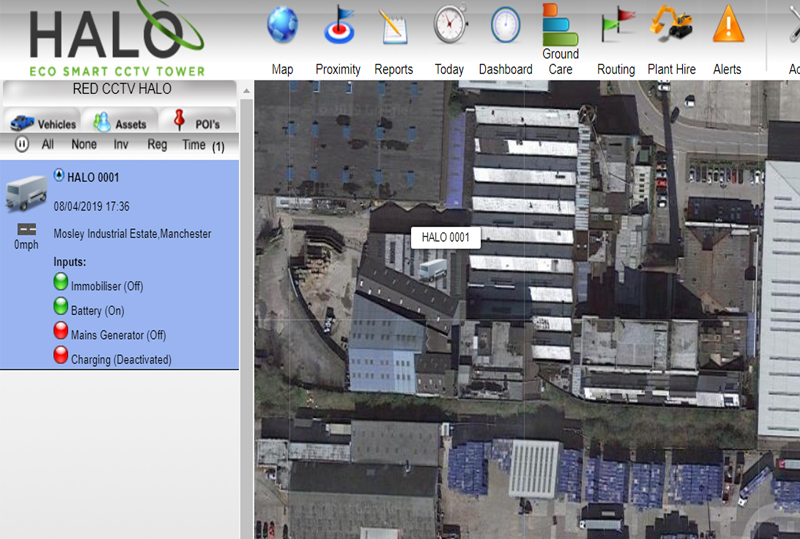Viewport: 800px width, 539px height.
Task: Click the timestamp 08/04/2019 17:36
Action: tap(91, 207)
